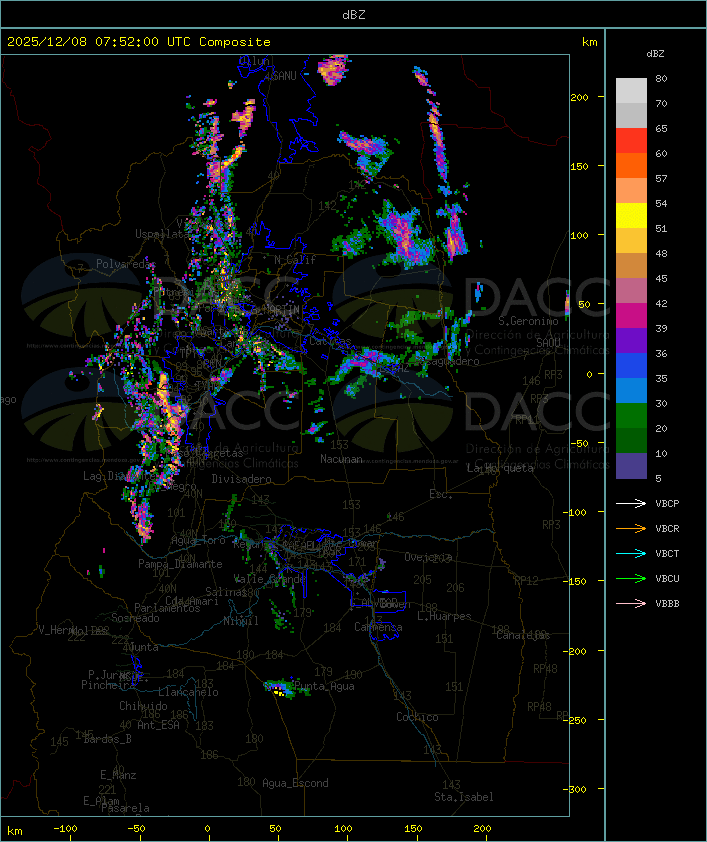This screenshot has width=707, height=842.
Task: Click the N_Calif map label
Action: point(295,259)
